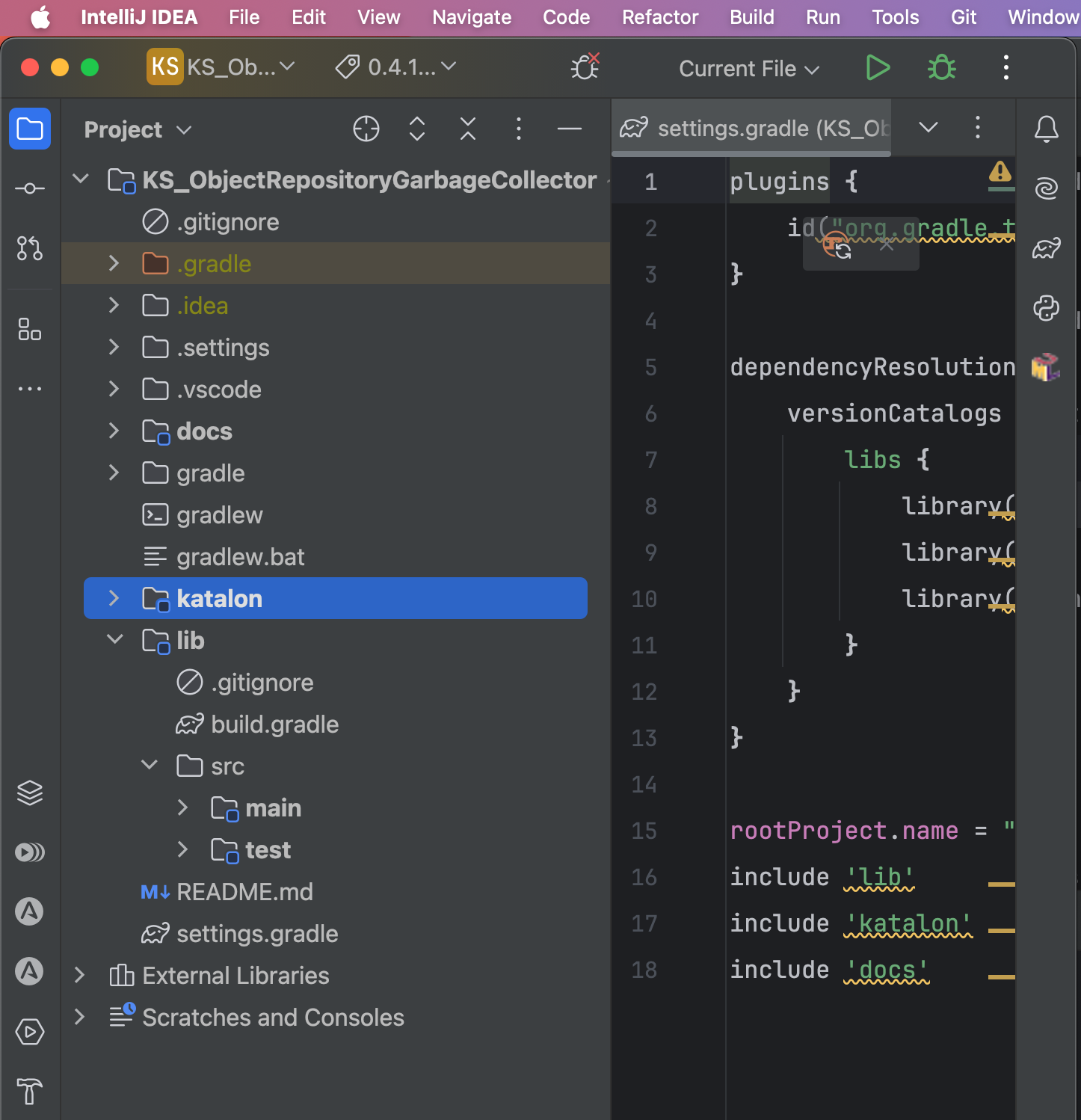Open the Build hammer tool window
This screenshot has height=1120, width=1081.
pyautogui.click(x=30, y=1092)
